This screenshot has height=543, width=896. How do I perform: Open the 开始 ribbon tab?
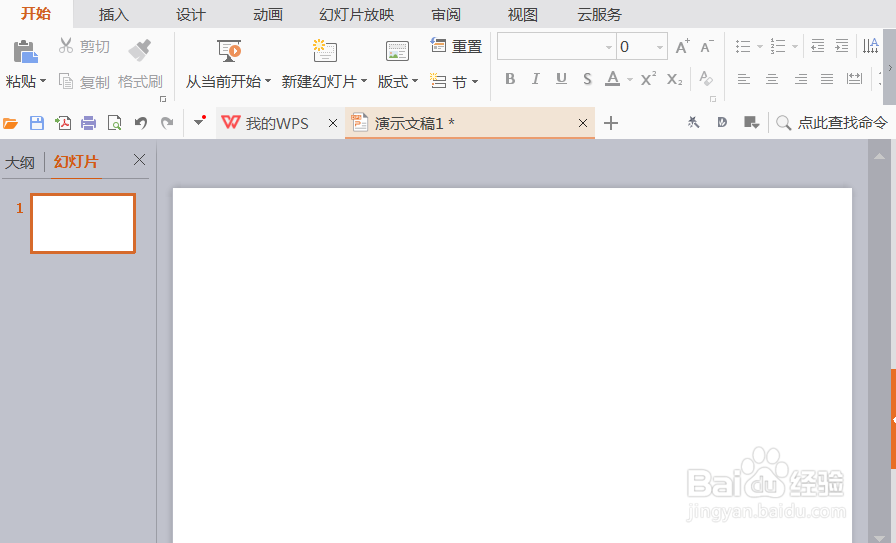click(36, 14)
